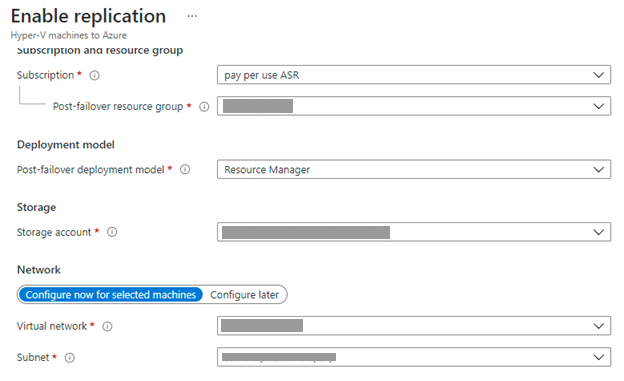The height and width of the screenshot is (381, 624).
Task: Open the Virtual network dropdown
Action: pos(414,326)
